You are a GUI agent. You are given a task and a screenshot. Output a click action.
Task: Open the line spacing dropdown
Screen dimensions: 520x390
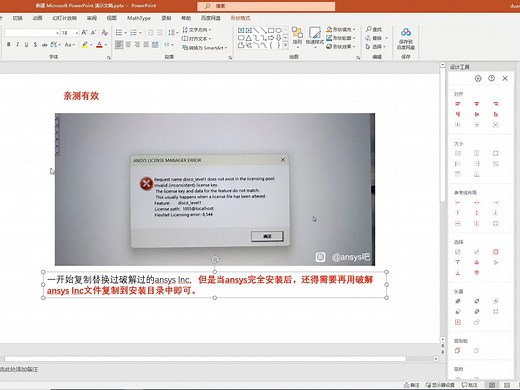pyautogui.click(x=172, y=33)
